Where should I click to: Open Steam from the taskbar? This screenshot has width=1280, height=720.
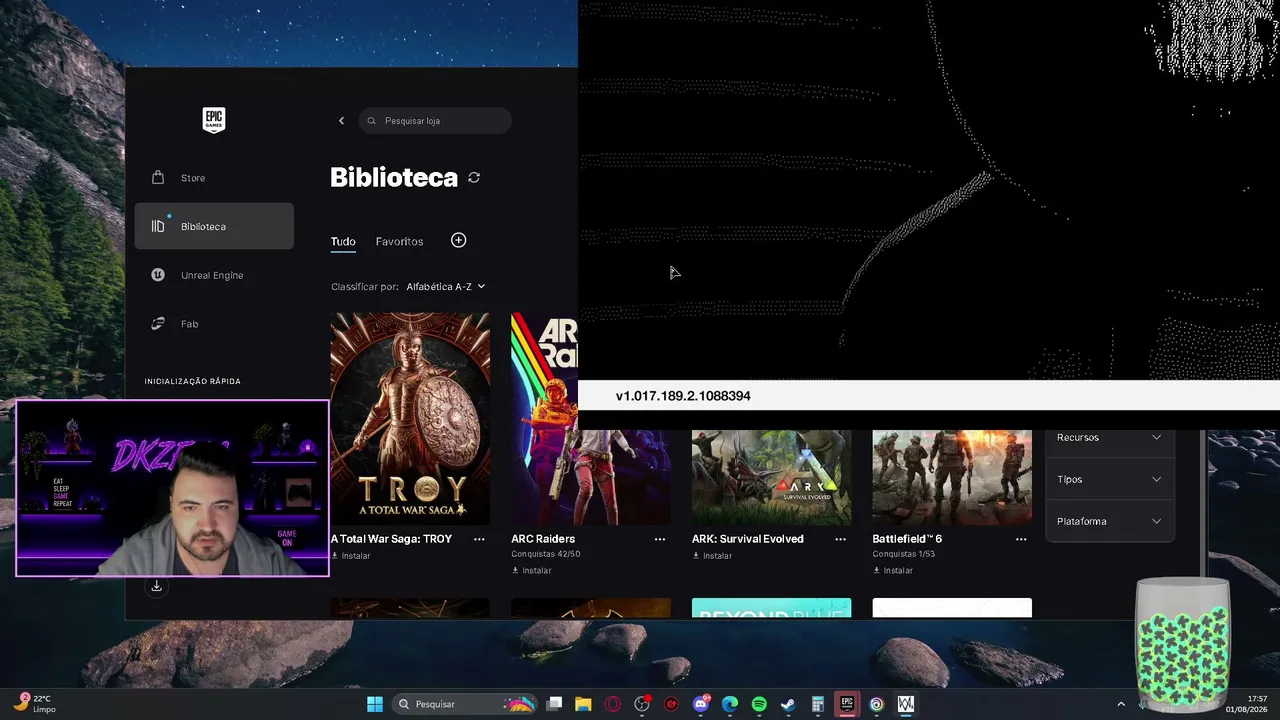(788, 704)
